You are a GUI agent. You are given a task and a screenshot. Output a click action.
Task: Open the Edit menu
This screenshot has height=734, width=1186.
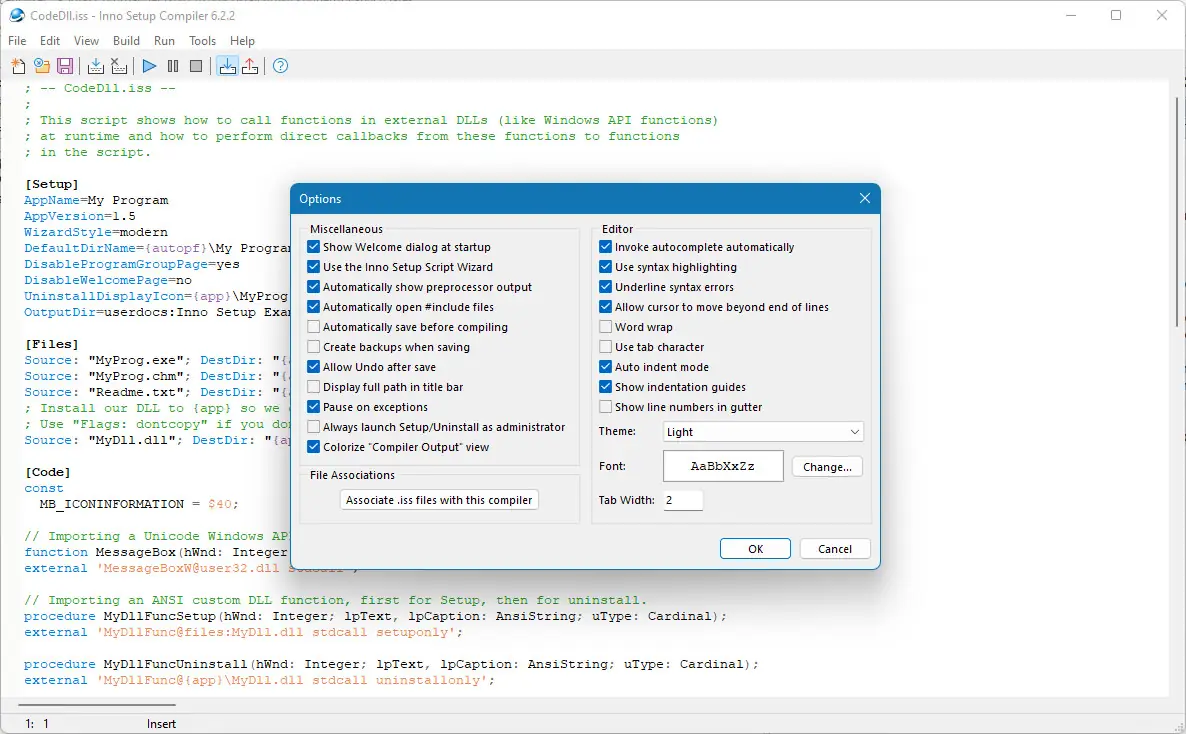(50, 41)
